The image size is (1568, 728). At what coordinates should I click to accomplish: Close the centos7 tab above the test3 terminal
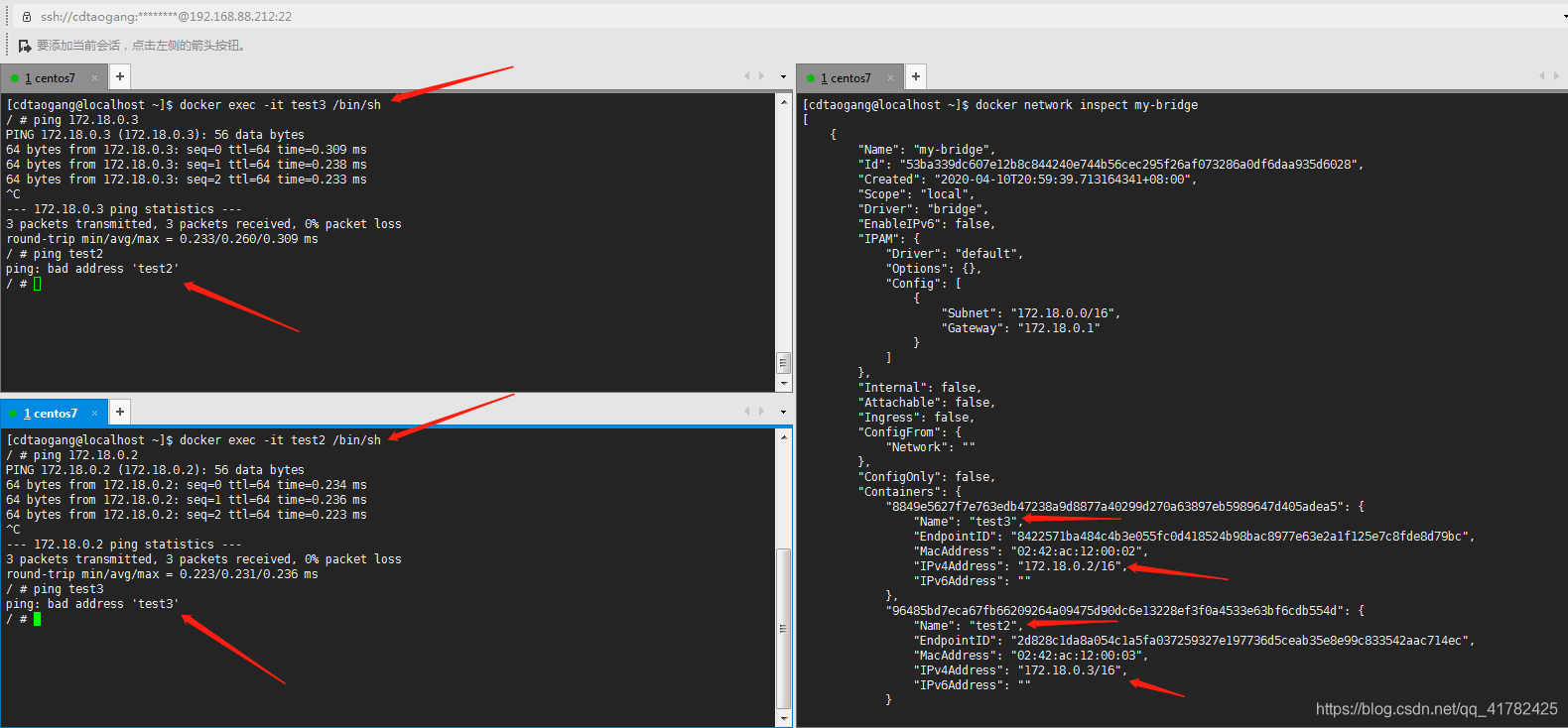tap(94, 77)
